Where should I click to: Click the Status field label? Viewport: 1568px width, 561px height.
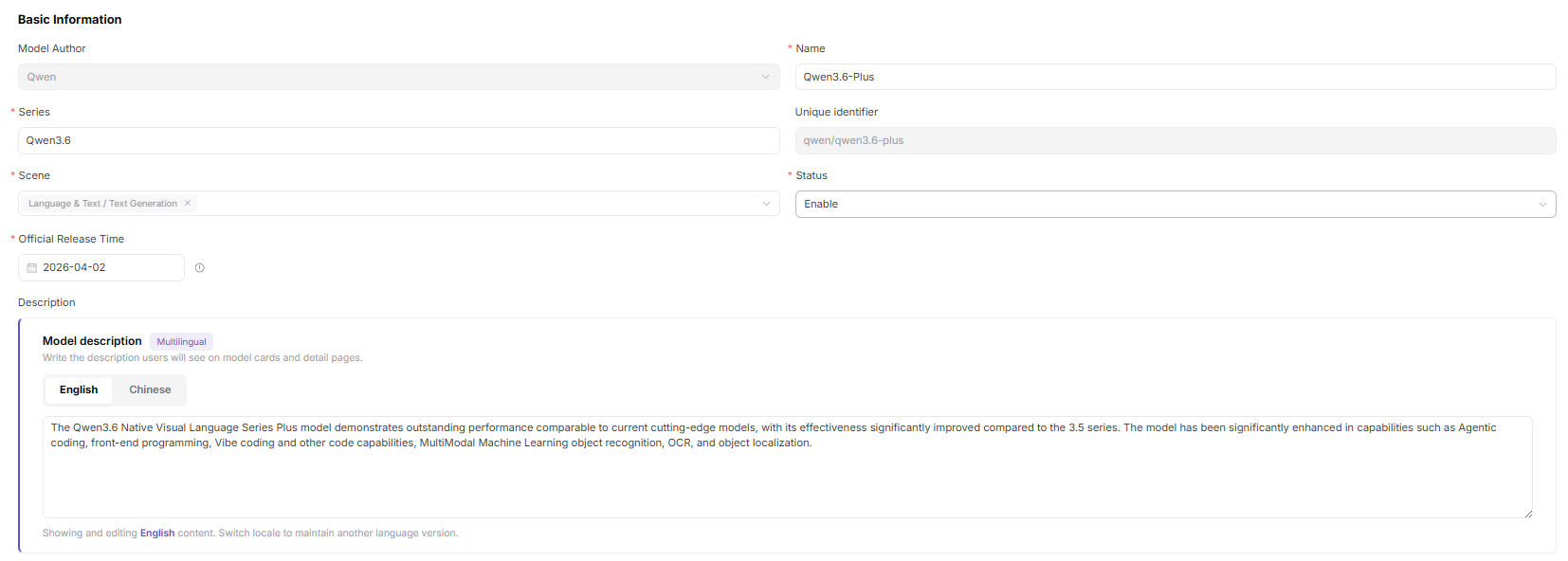pyautogui.click(x=811, y=175)
